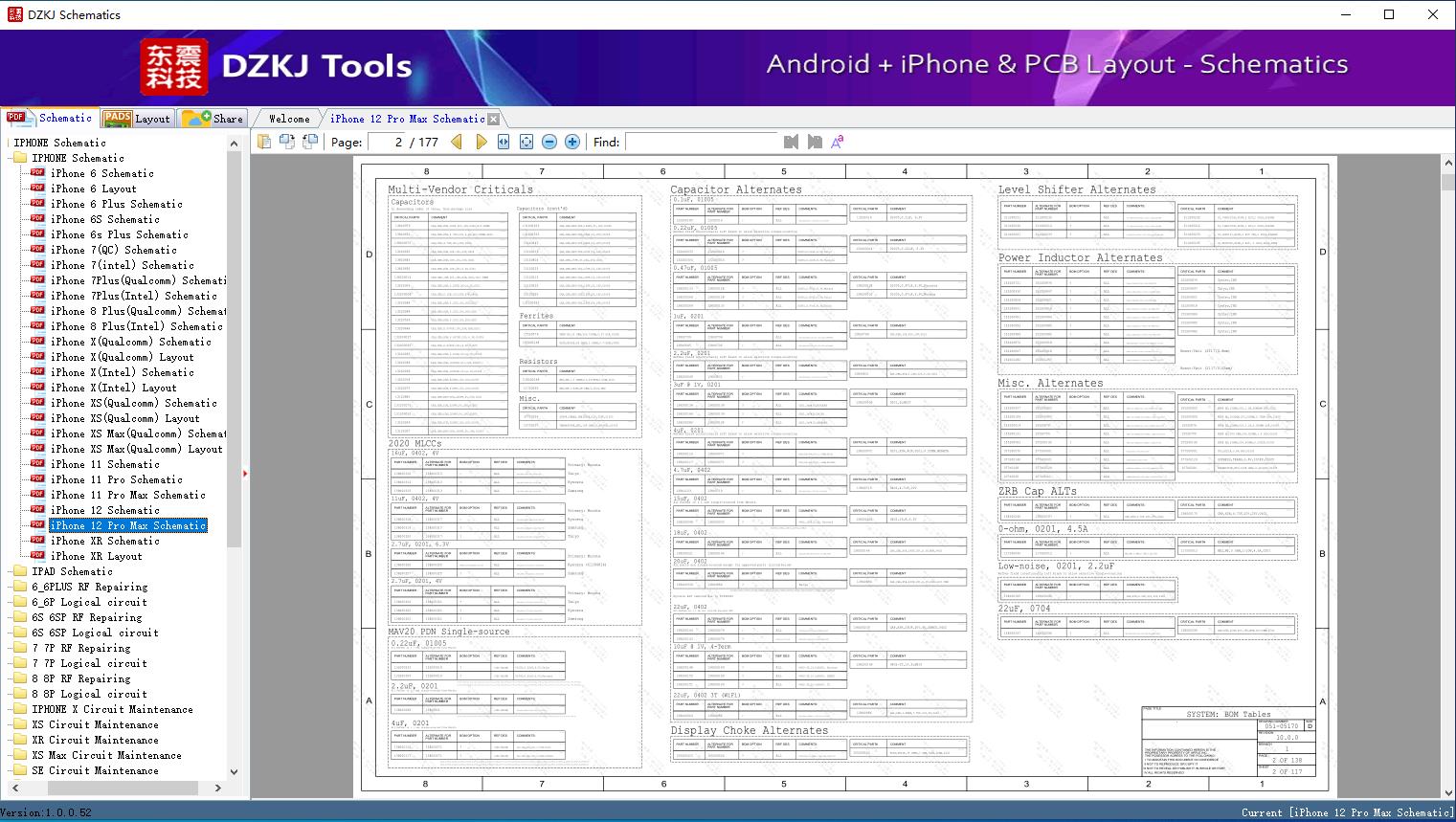Switch to the Welcome tab
The image size is (1456, 822).
coord(289,119)
